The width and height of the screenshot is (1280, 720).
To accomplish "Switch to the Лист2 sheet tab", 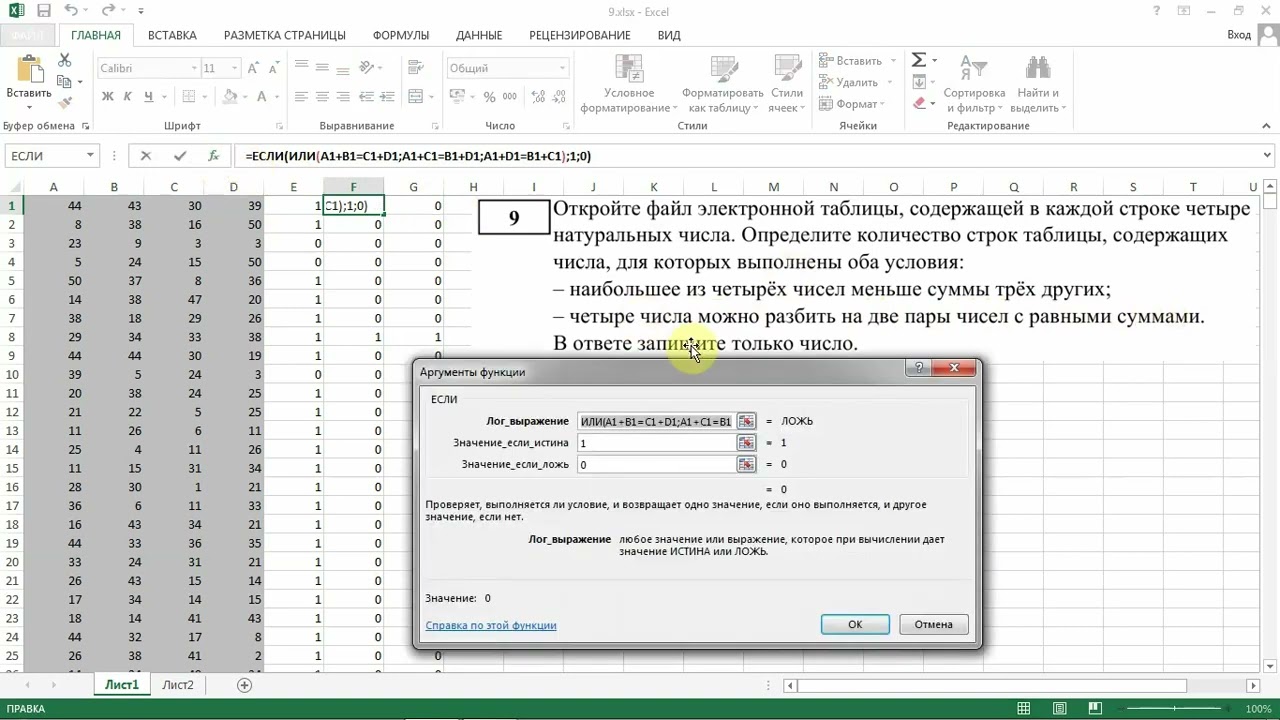I will coord(178,685).
